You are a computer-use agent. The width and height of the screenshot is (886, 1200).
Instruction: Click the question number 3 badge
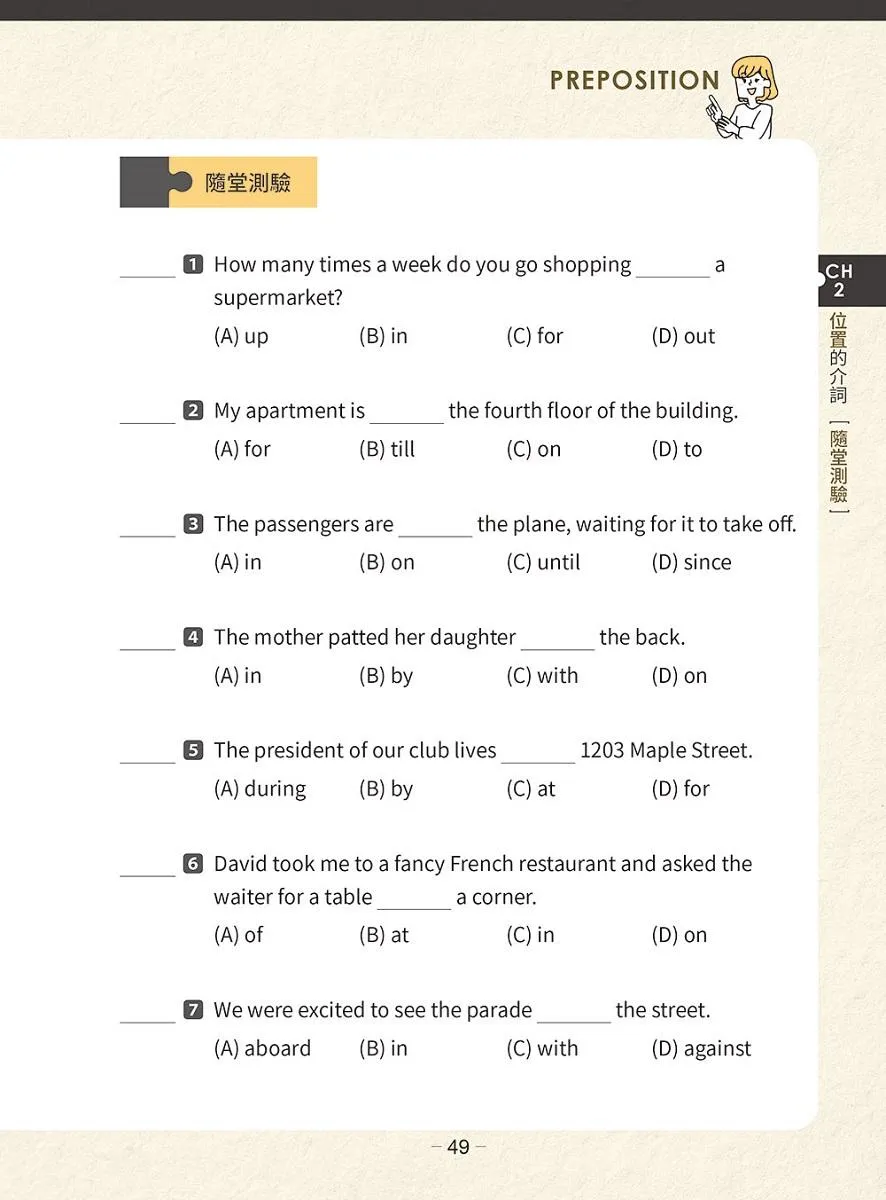click(x=194, y=524)
